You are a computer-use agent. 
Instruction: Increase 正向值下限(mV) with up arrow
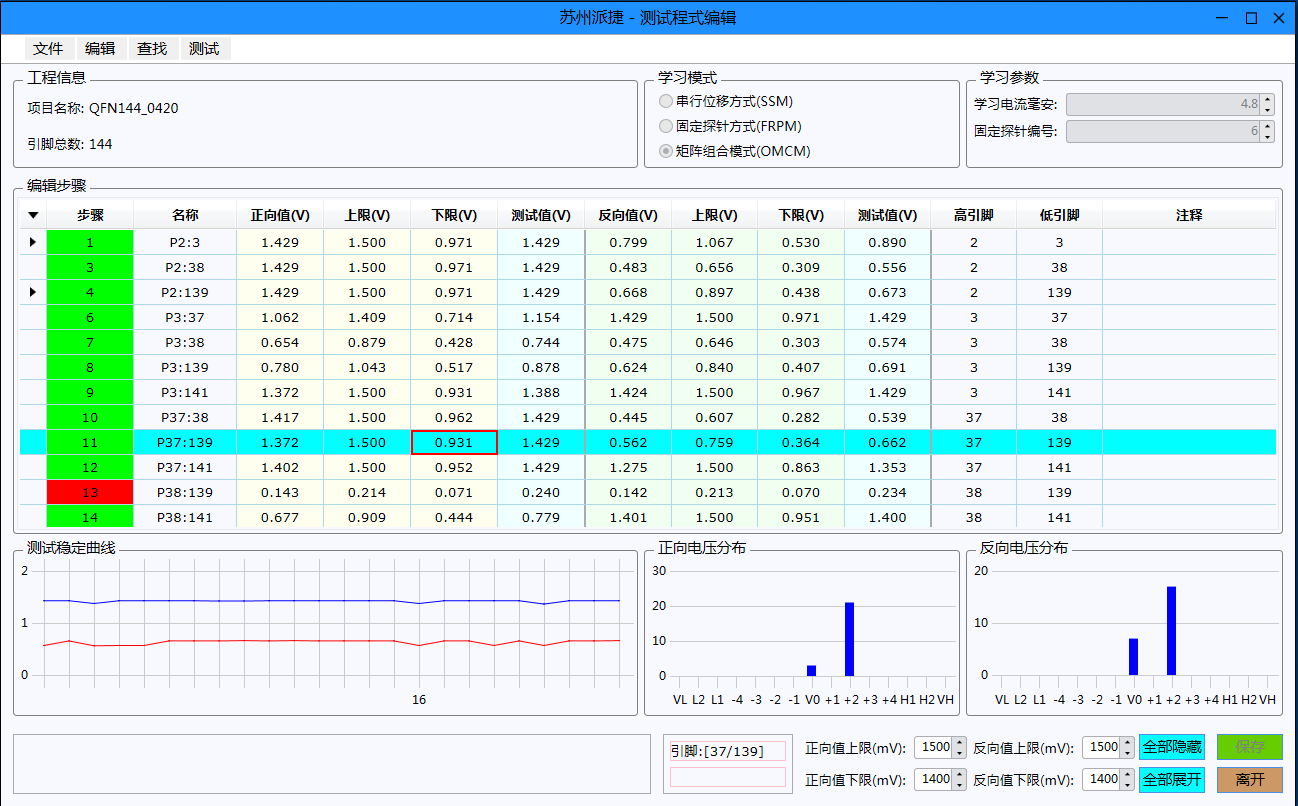960,774
